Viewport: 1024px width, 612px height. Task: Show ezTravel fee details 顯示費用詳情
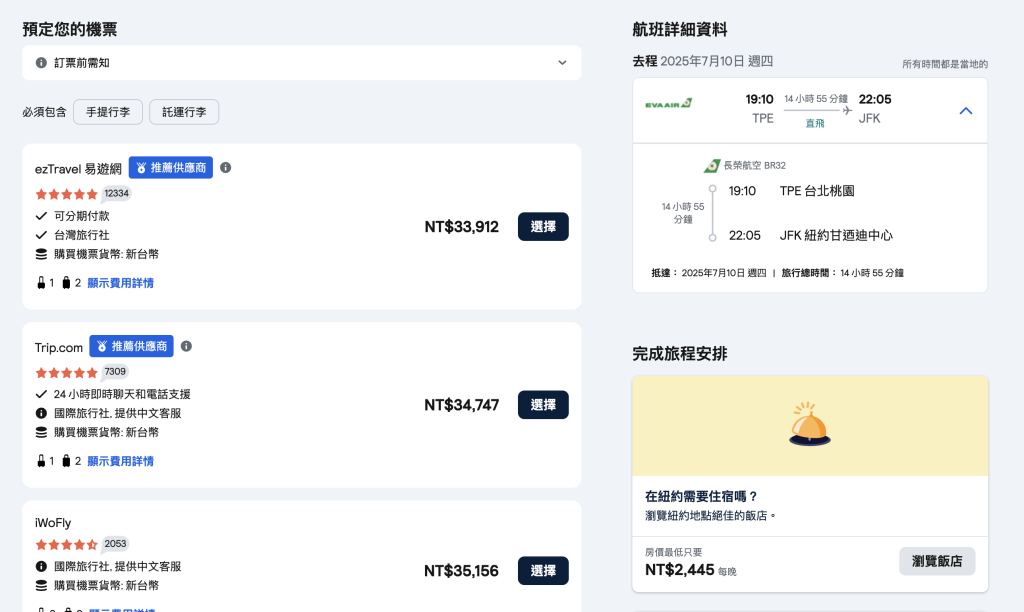[x=120, y=283]
